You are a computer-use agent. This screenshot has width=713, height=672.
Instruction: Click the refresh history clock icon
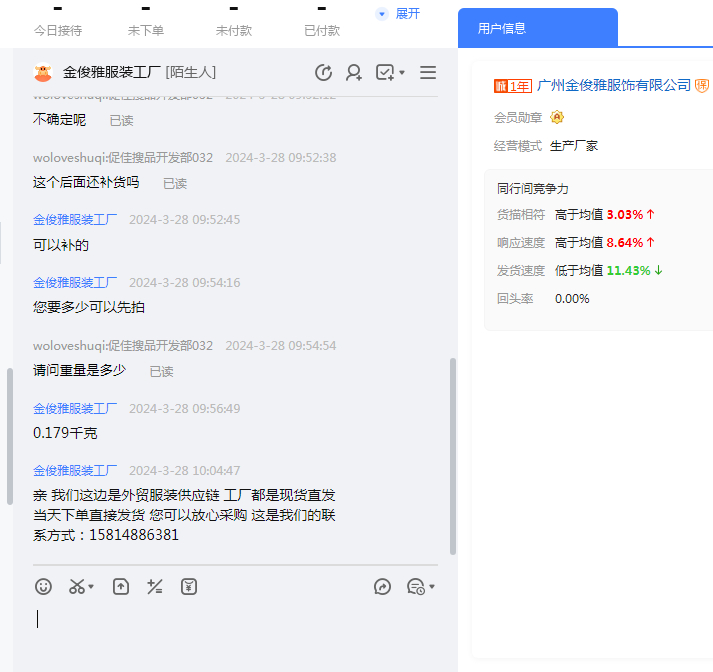tap(323, 72)
